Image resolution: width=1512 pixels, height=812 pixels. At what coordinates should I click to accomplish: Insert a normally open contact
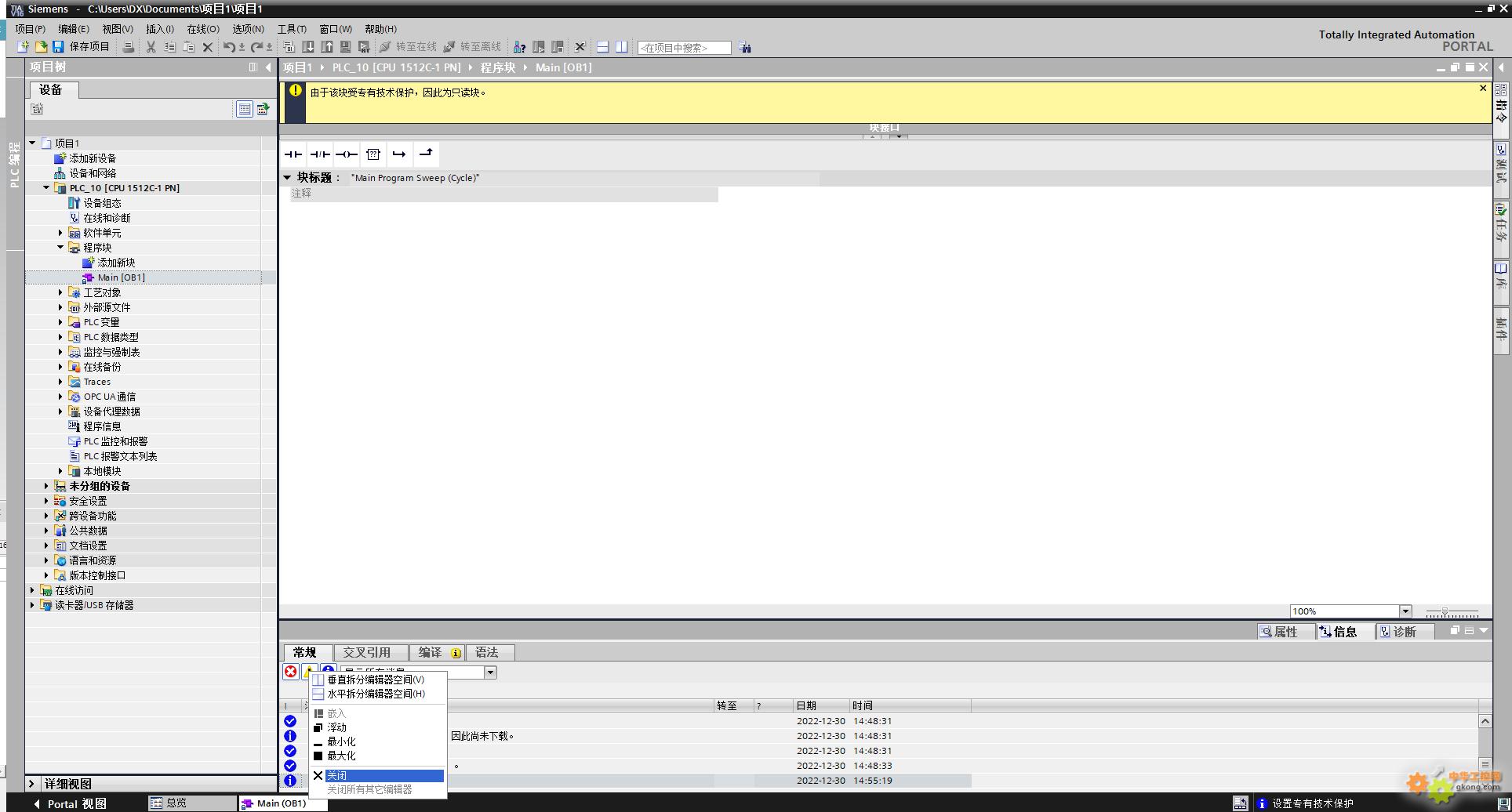point(293,154)
